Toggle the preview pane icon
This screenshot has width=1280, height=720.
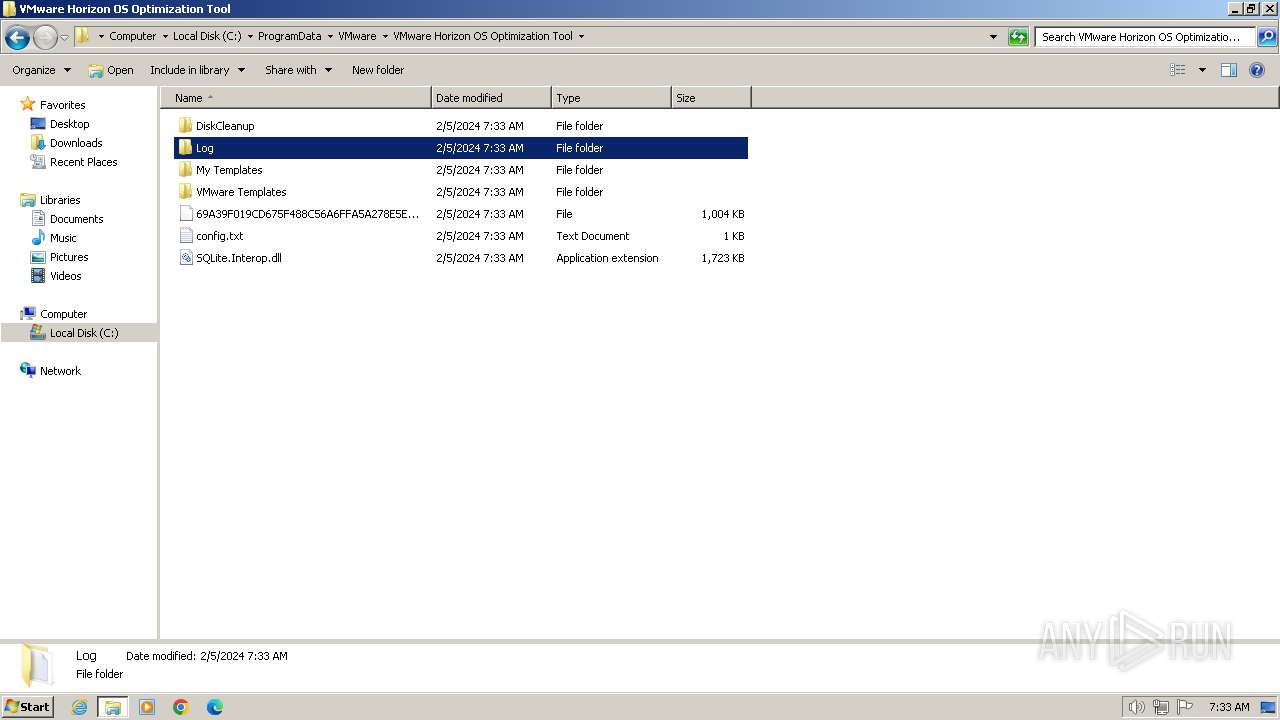pyautogui.click(x=1229, y=70)
